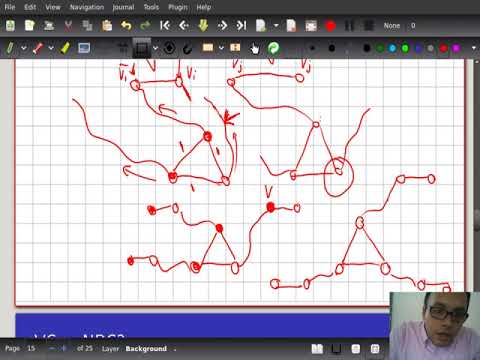
Task: Open the insert page options arrow
Action: click(x=276, y=26)
